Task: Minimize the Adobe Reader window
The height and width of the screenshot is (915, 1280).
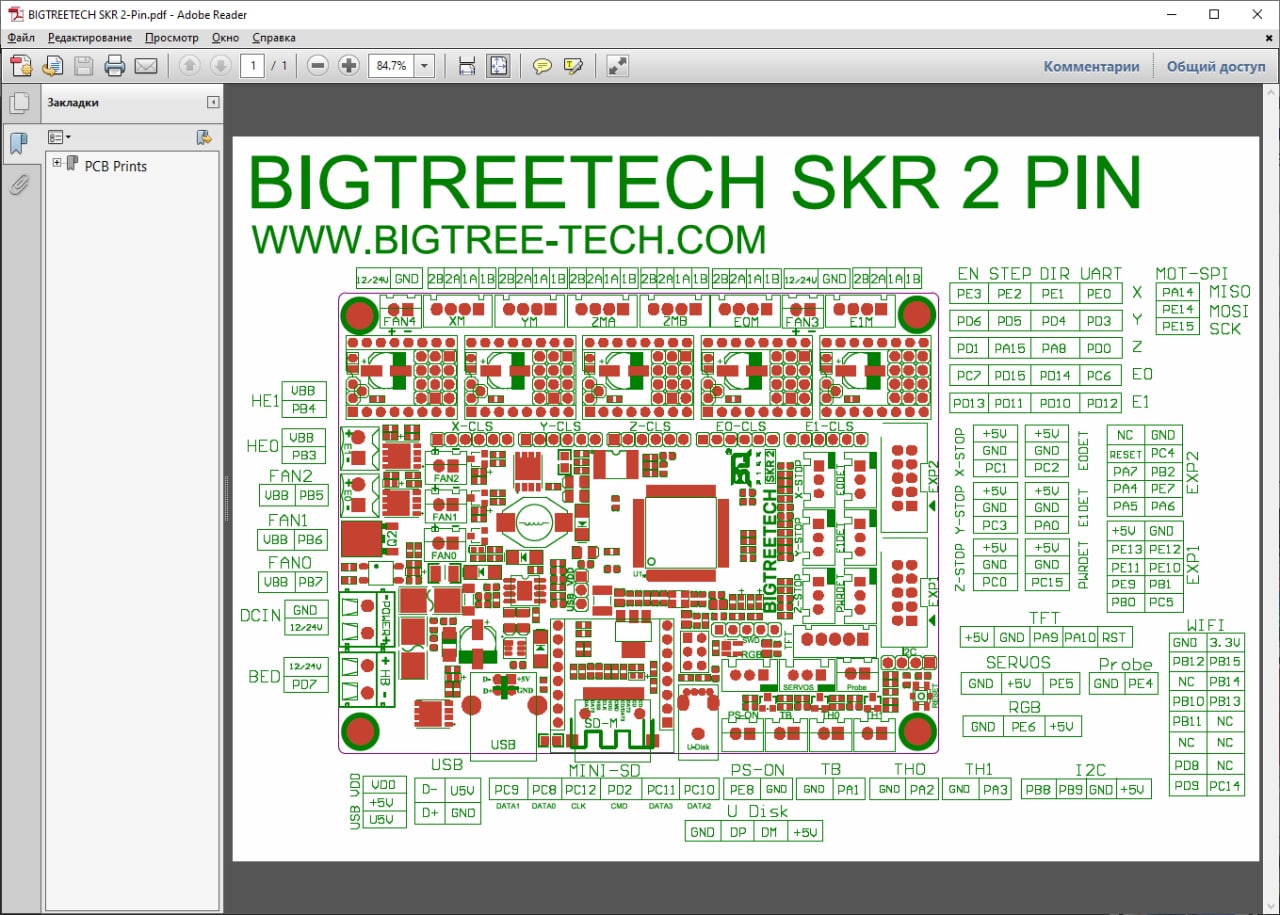Action: pyautogui.click(x=1170, y=14)
